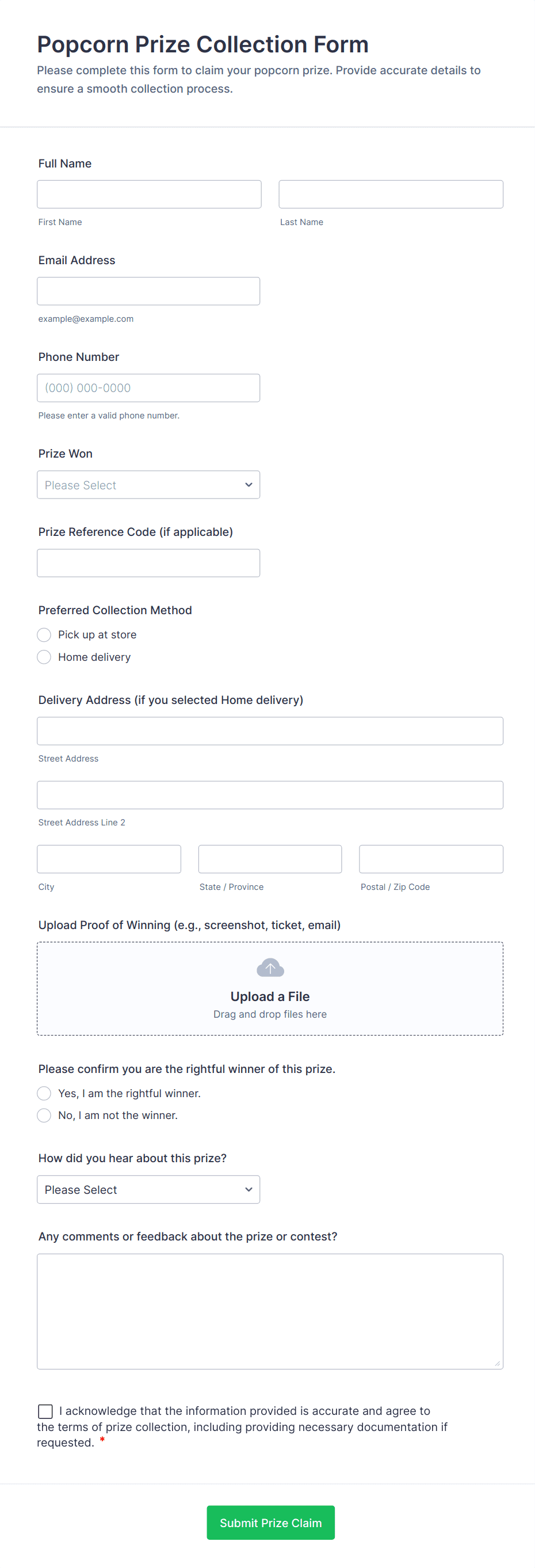Click the Prize Reference Code field
This screenshot has height=1568, width=535.
pyautogui.click(x=148, y=563)
